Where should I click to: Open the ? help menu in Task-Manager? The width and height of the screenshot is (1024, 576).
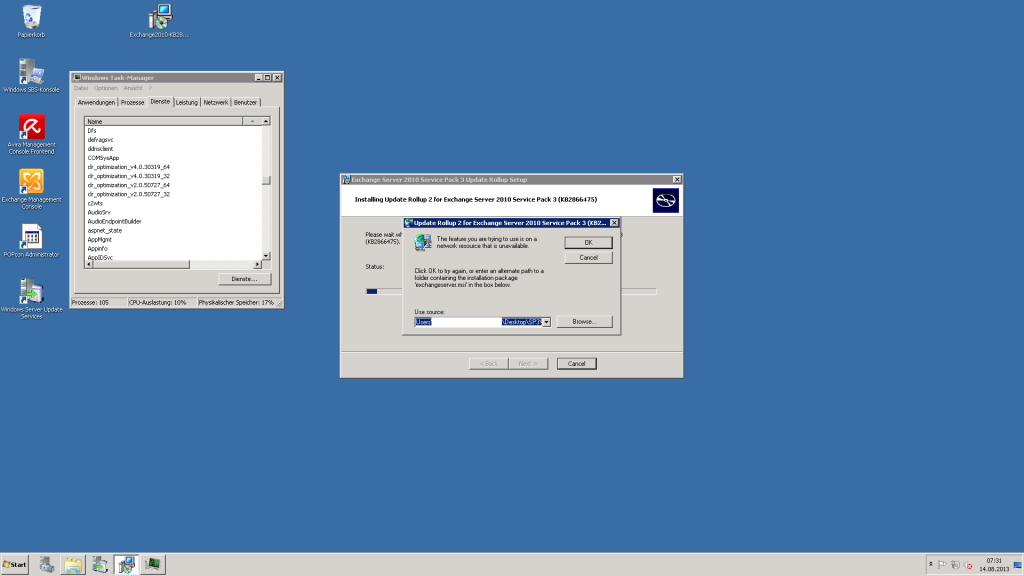coord(150,88)
